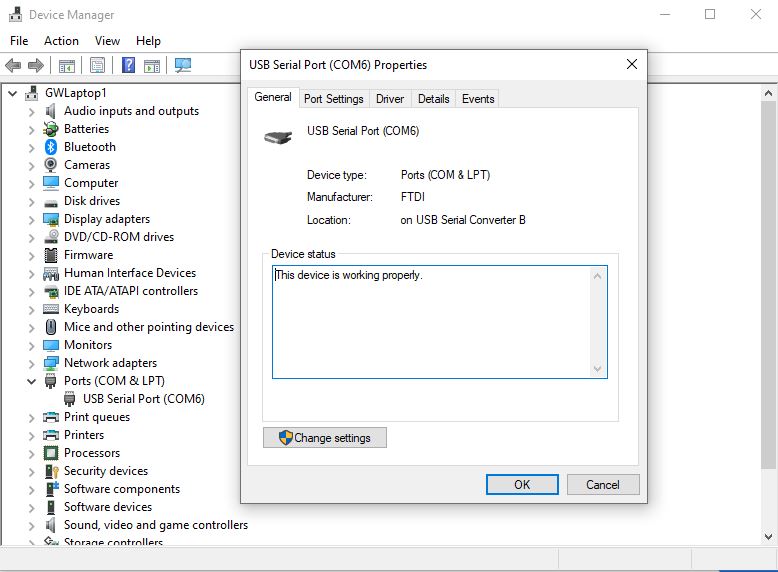Screen dimensions: 778x572
Task: Expand the Audio inputs and outputs node
Action: tap(32, 111)
